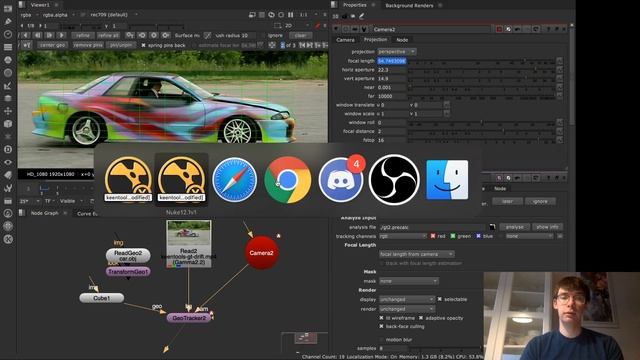The height and width of the screenshot is (360, 640).
Task: Click the red icon in Camera2 header
Action: (x=499, y=29)
